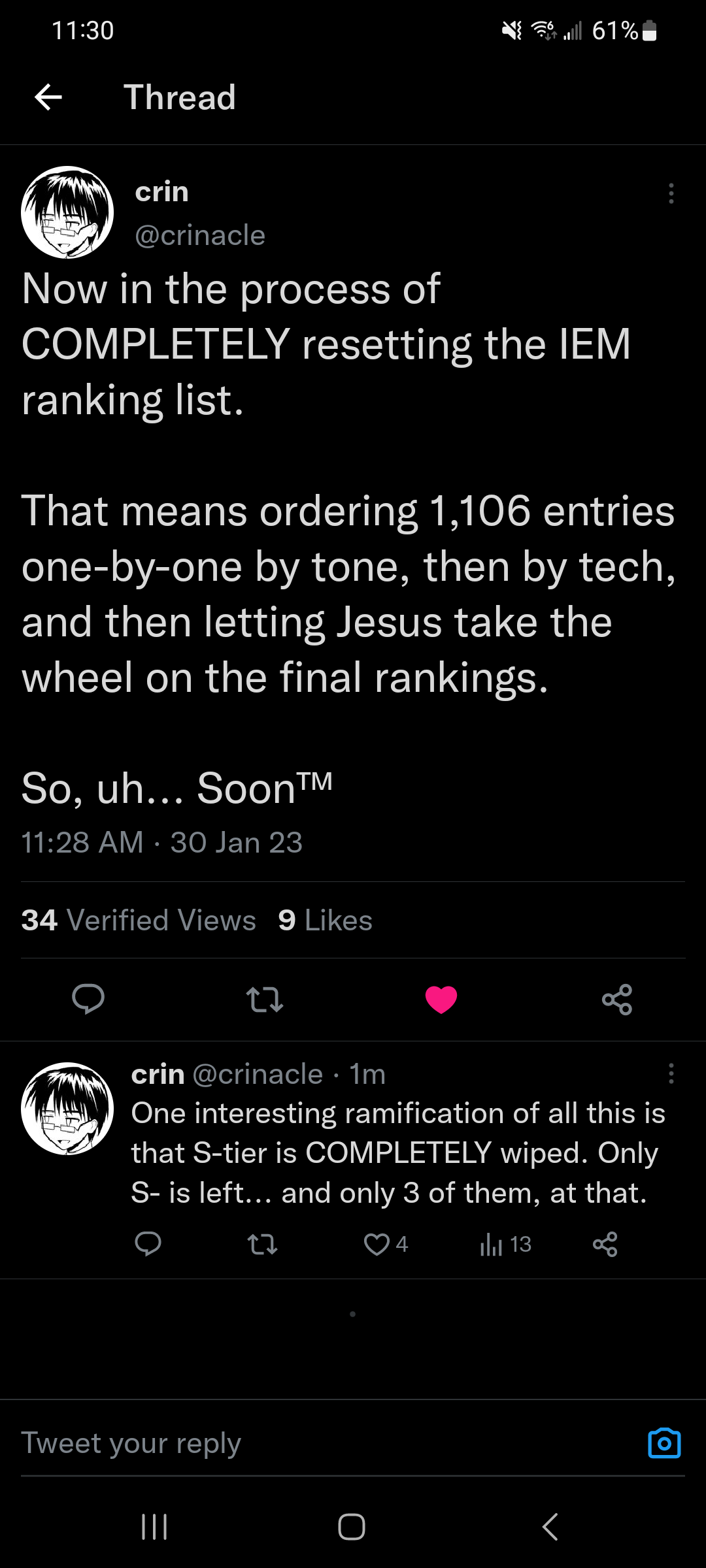Reply to the S-tier follow-up tweet
706x1568 pixels.
click(x=148, y=1244)
